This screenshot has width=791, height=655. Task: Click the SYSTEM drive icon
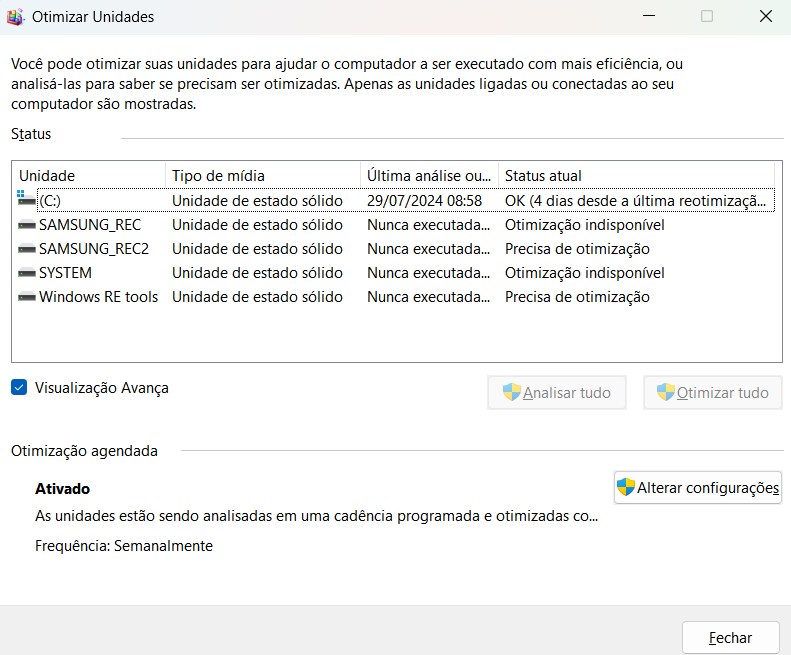pyautogui.click(x=27, y=273)
